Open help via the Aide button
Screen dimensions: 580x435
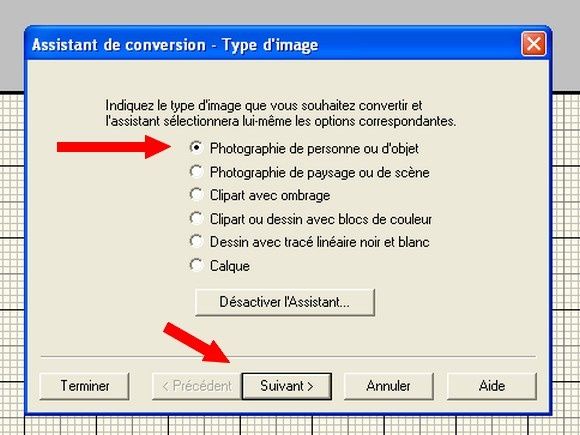[x=492, y=386]
